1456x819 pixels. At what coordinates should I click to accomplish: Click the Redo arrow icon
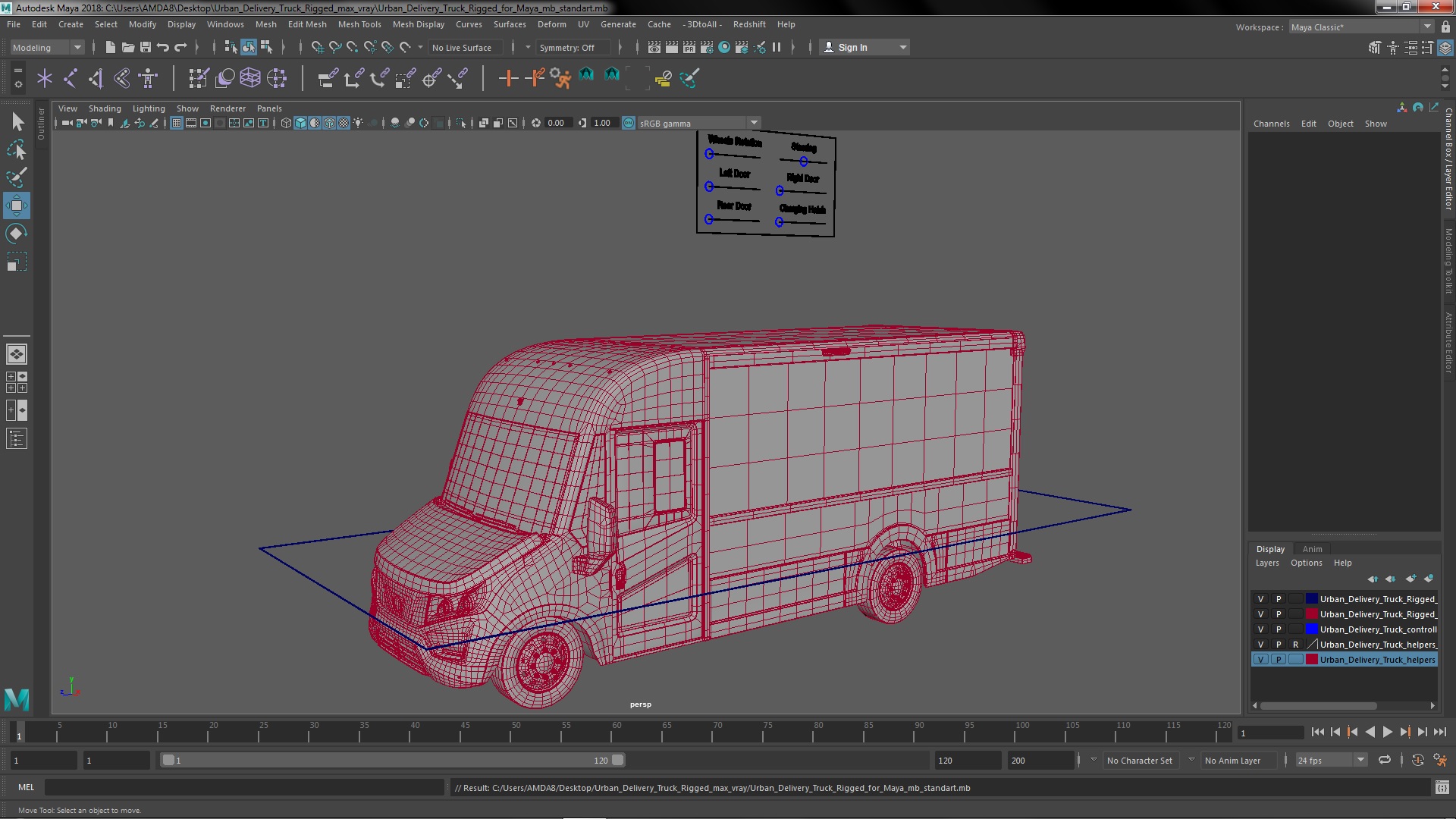180,47
